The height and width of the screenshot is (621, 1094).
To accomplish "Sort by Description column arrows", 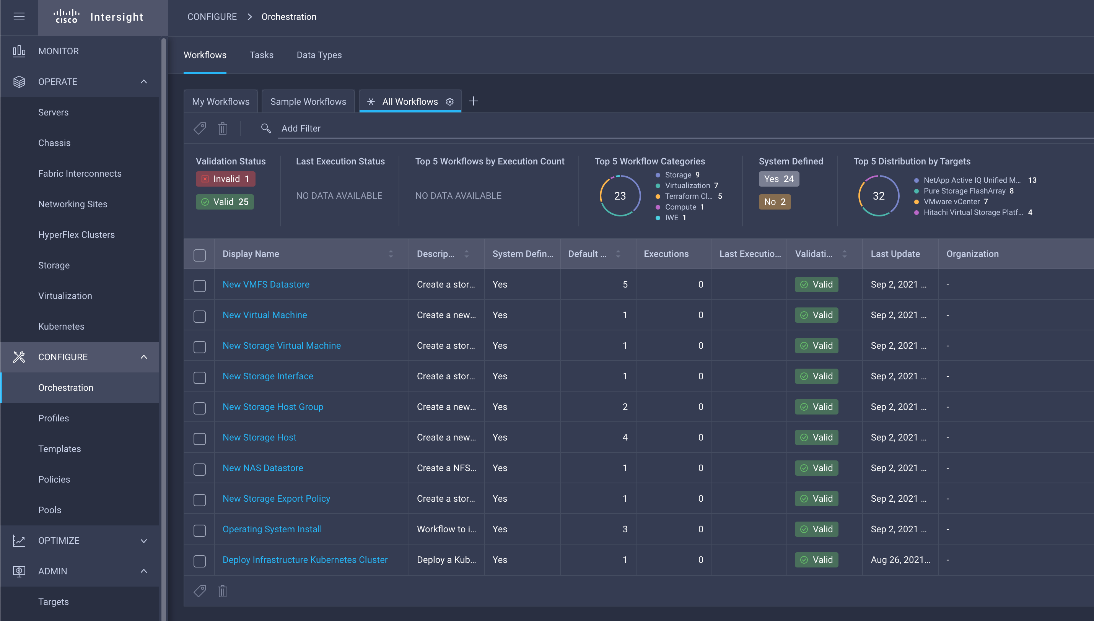I will tap(467, 254).
